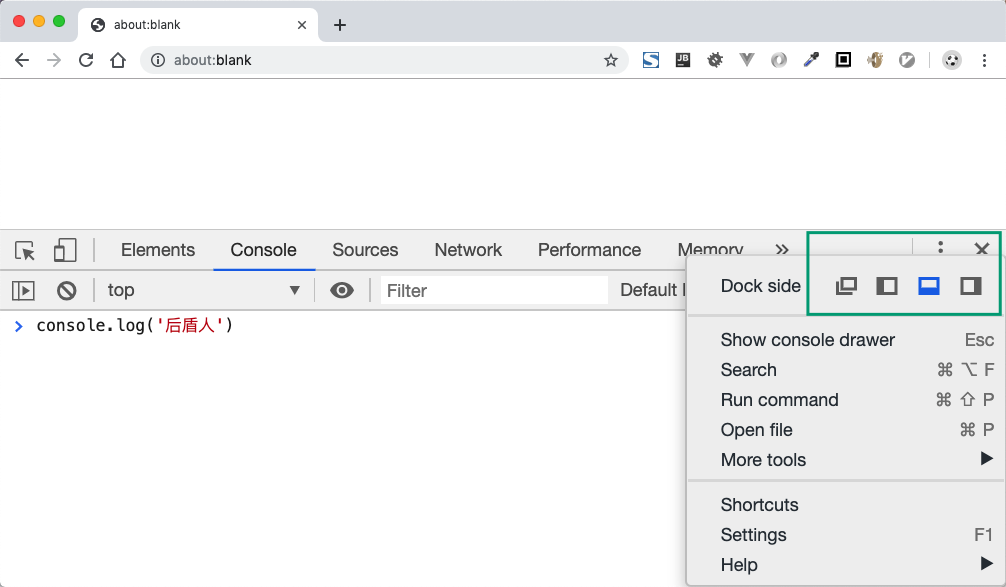This screenshot has height=587, width=1006.
Task: Show more DevTools tabs with the chevron
Action: [782, 250]
